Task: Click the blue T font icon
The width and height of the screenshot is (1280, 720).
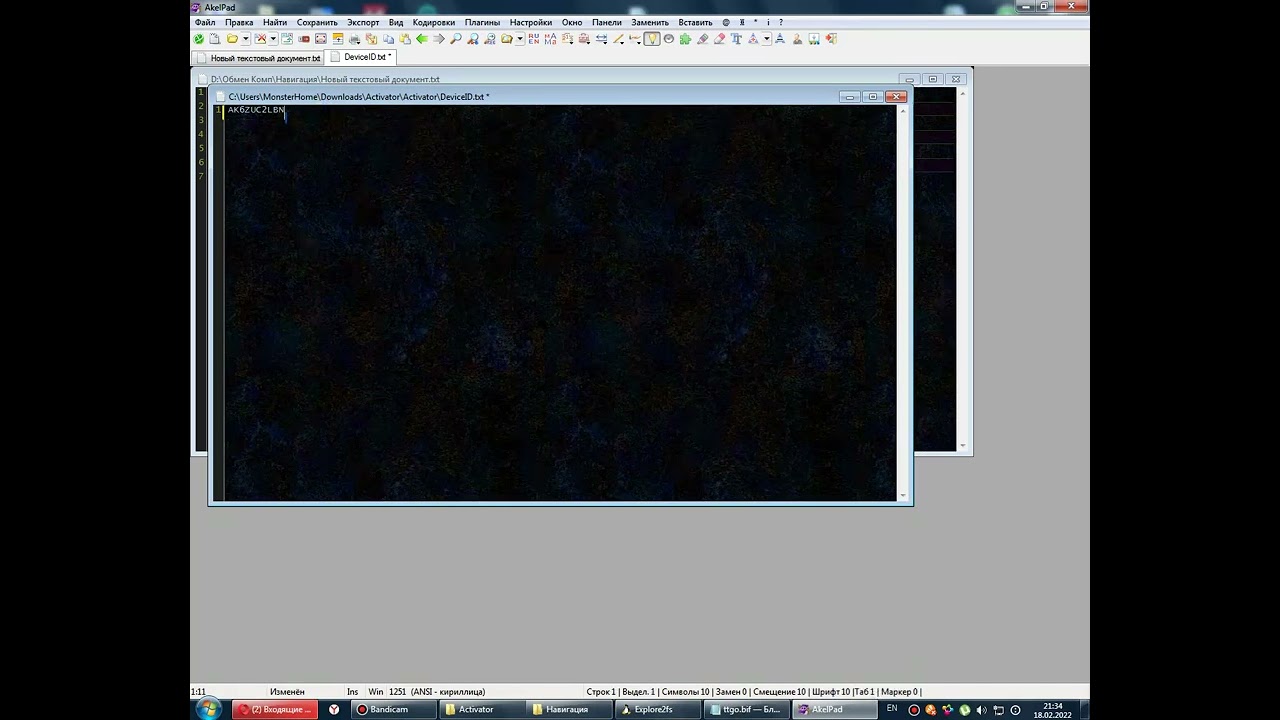Action: pyautogui.click(x=736, y=39)
